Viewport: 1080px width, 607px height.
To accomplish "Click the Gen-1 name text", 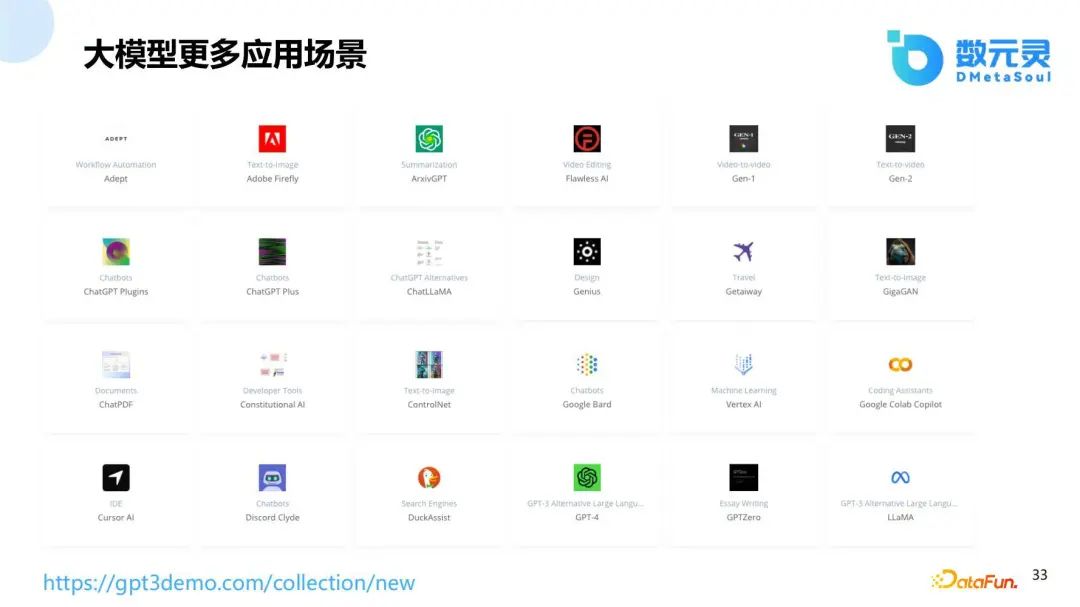I will coord(743,178).
